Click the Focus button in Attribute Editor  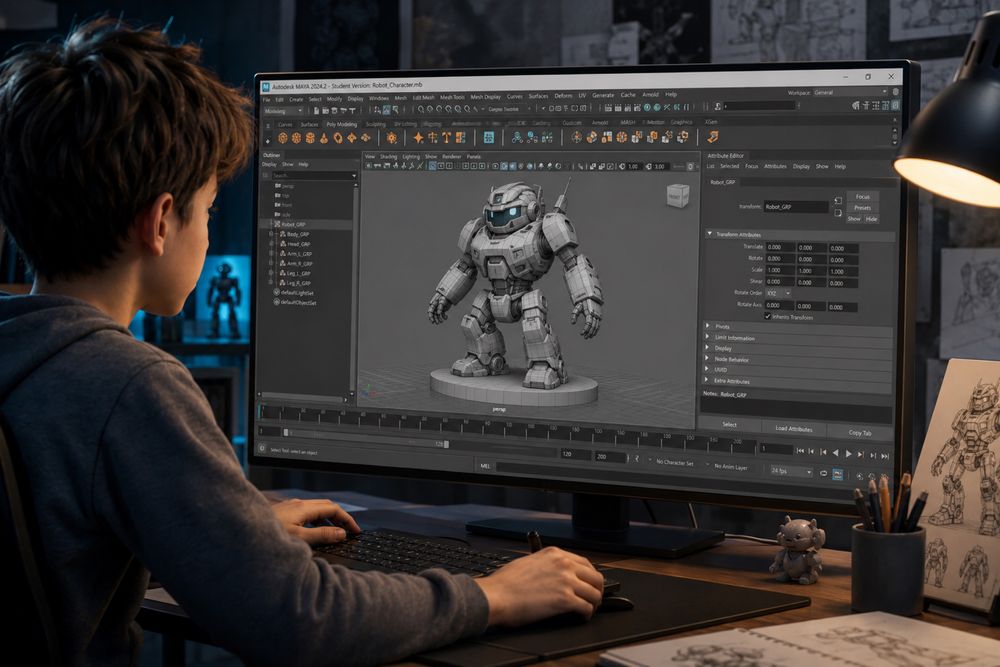pos(862,196)
